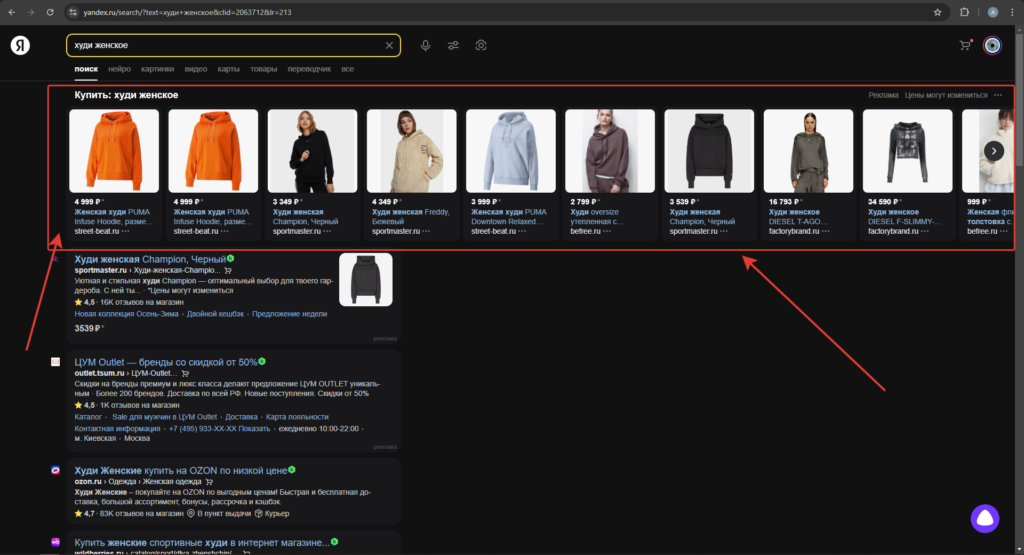Click cart icon next to sportmaster.ru breadcrumb
This screenshot has height=555, width=1024.
(228, 270)
